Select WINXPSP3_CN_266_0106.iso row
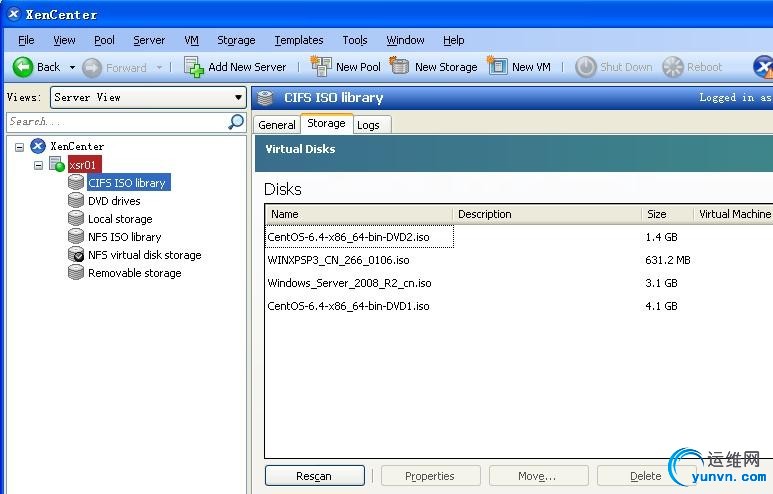This screenshot has height=494, width=773. click(x=519, y=260)
